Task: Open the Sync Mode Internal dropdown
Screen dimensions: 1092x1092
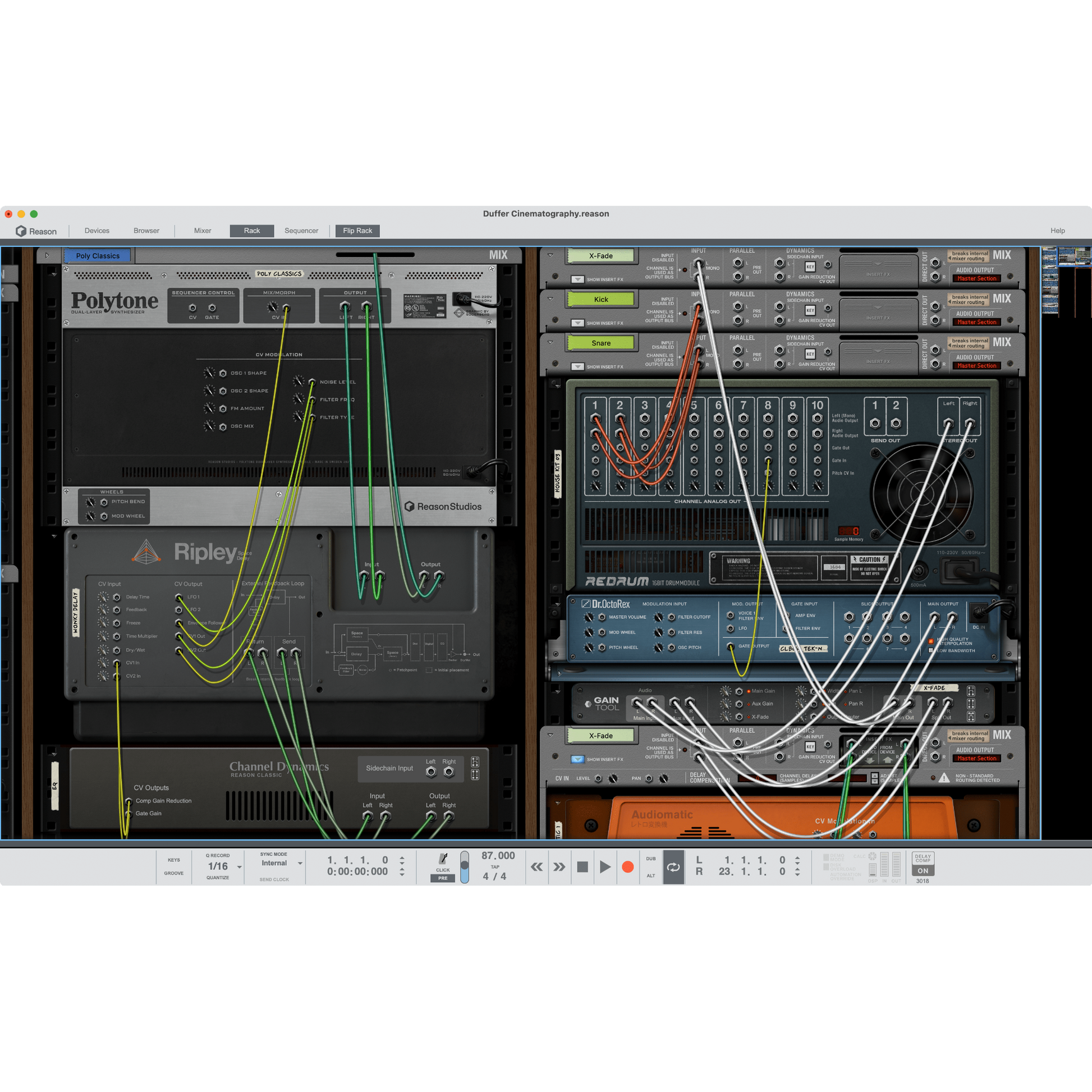Action: 299,862
